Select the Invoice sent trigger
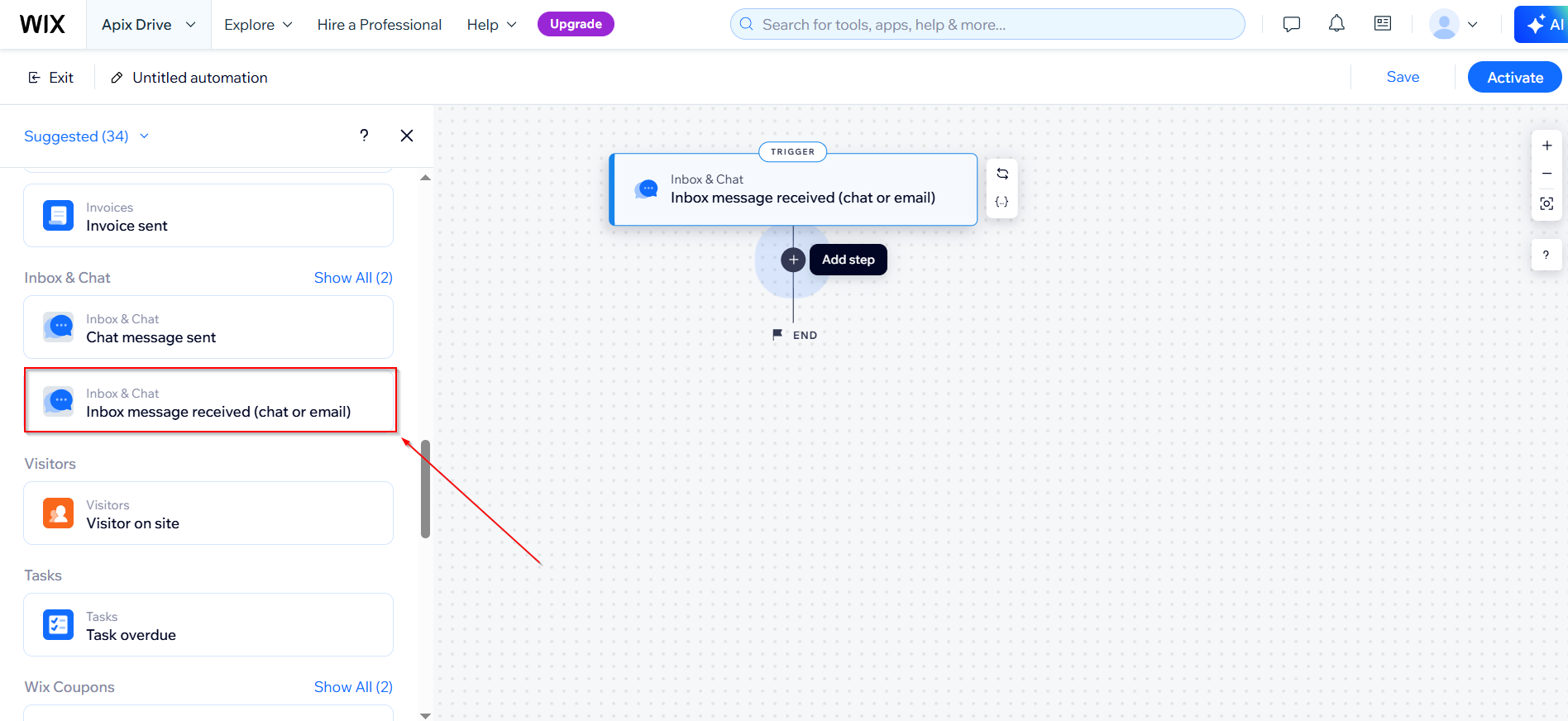Image resolution: width=1568 pixels, height=721 pixels. (208, 216)
